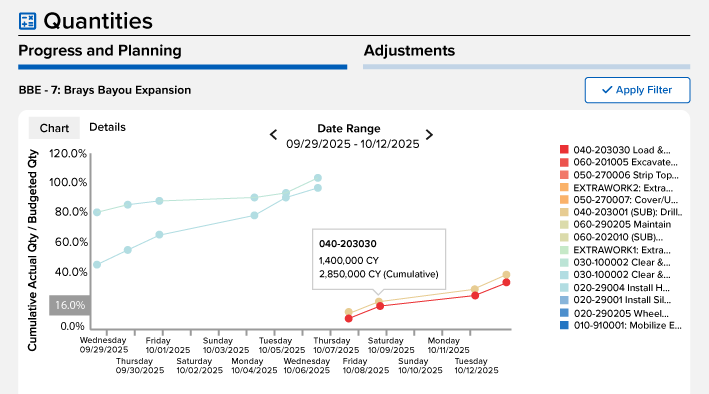The height and width of the screenshot is (394, 709).
Task: Click the 020-29001 Install Sil legend swatch
Action: pyautogui.click(x=564, y=300)
